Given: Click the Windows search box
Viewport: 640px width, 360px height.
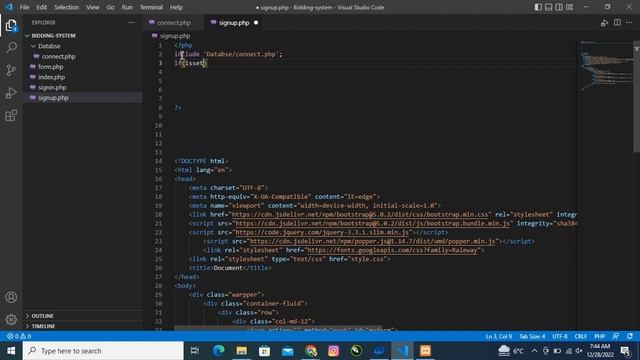Looking at the screenshot, I should point(103,351).
